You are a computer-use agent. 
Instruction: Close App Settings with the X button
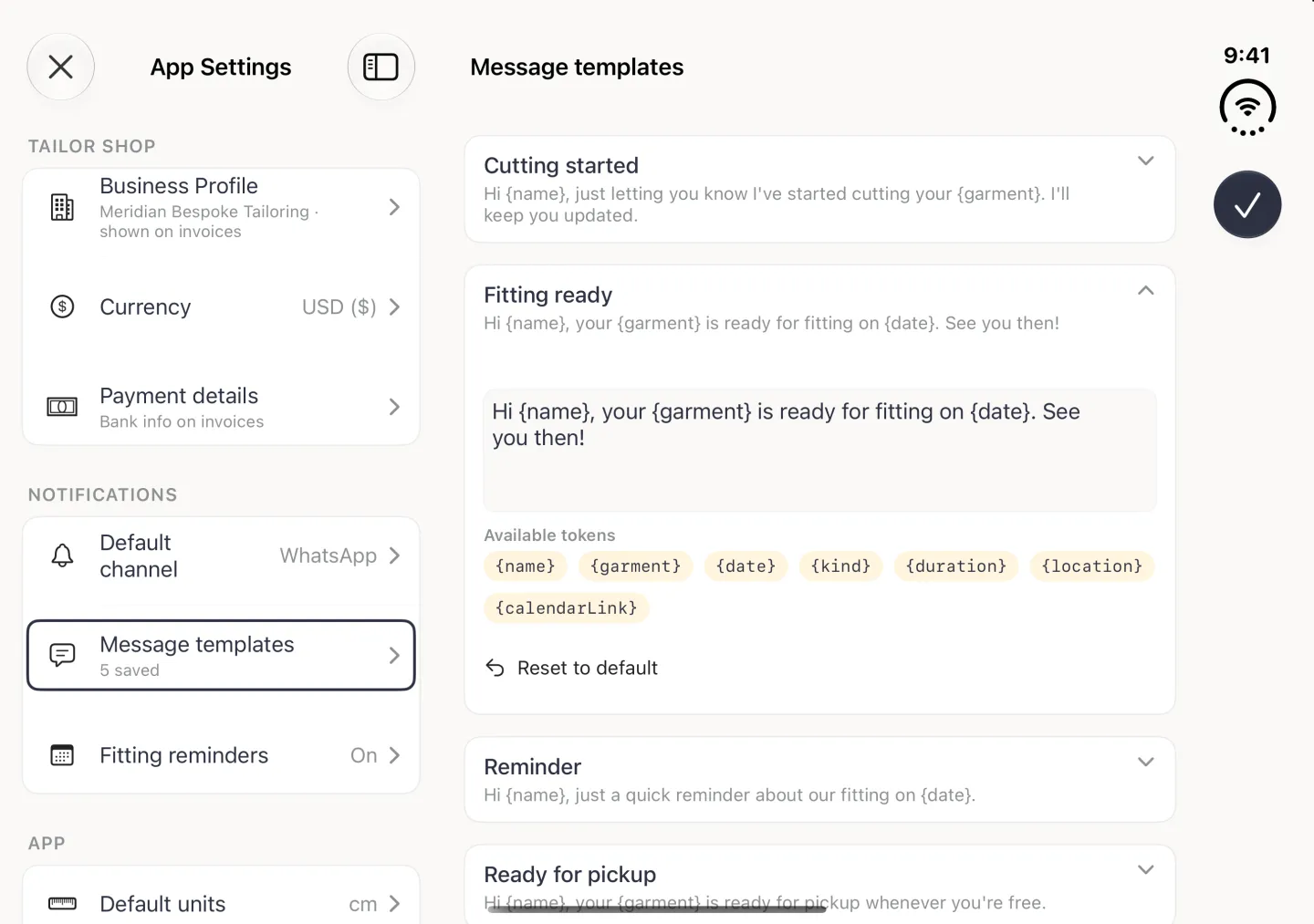60,67
